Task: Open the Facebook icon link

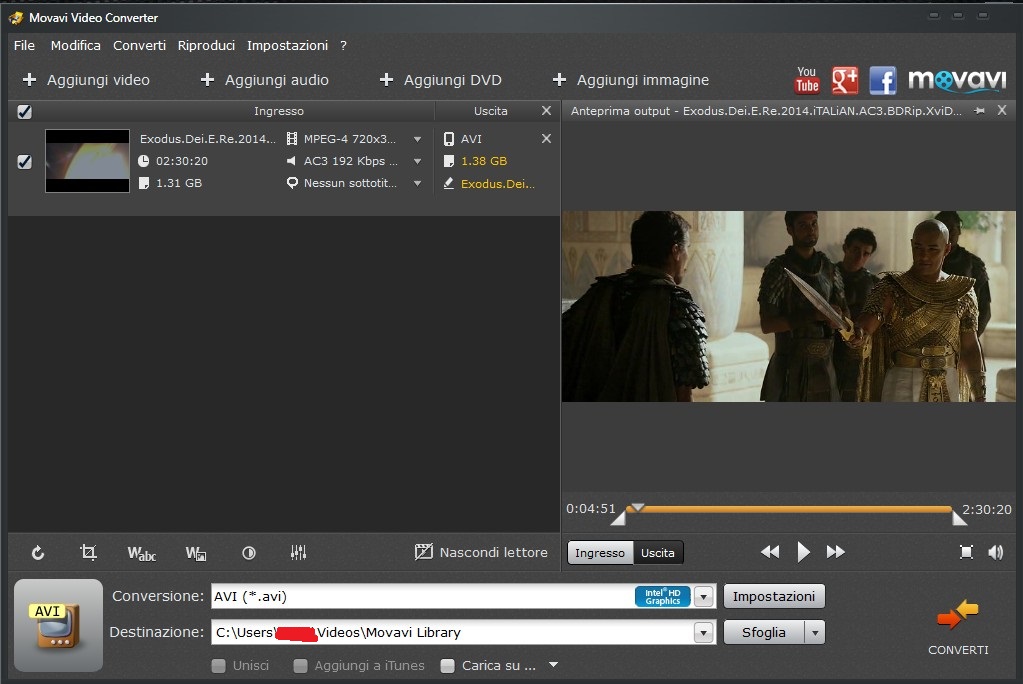Action: [883, 80]
